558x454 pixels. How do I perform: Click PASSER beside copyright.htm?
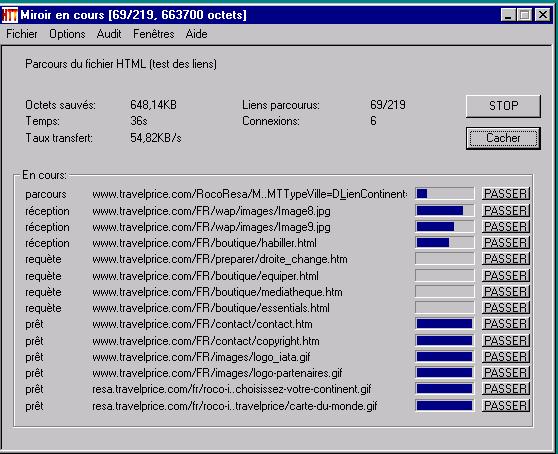click(x=506, y=341)
